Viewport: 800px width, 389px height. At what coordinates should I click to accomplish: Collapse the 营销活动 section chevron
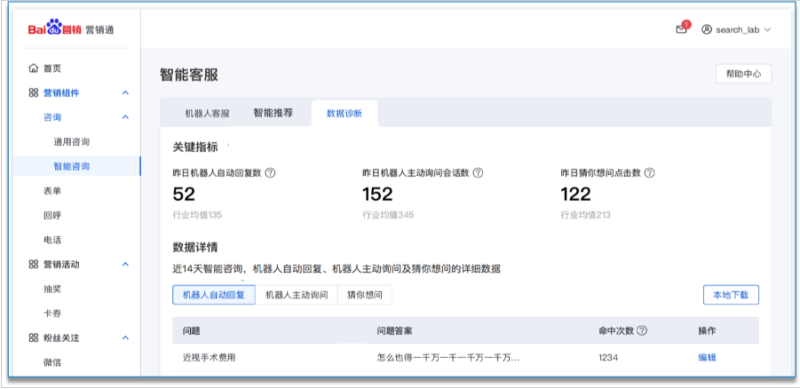point(126,264)
